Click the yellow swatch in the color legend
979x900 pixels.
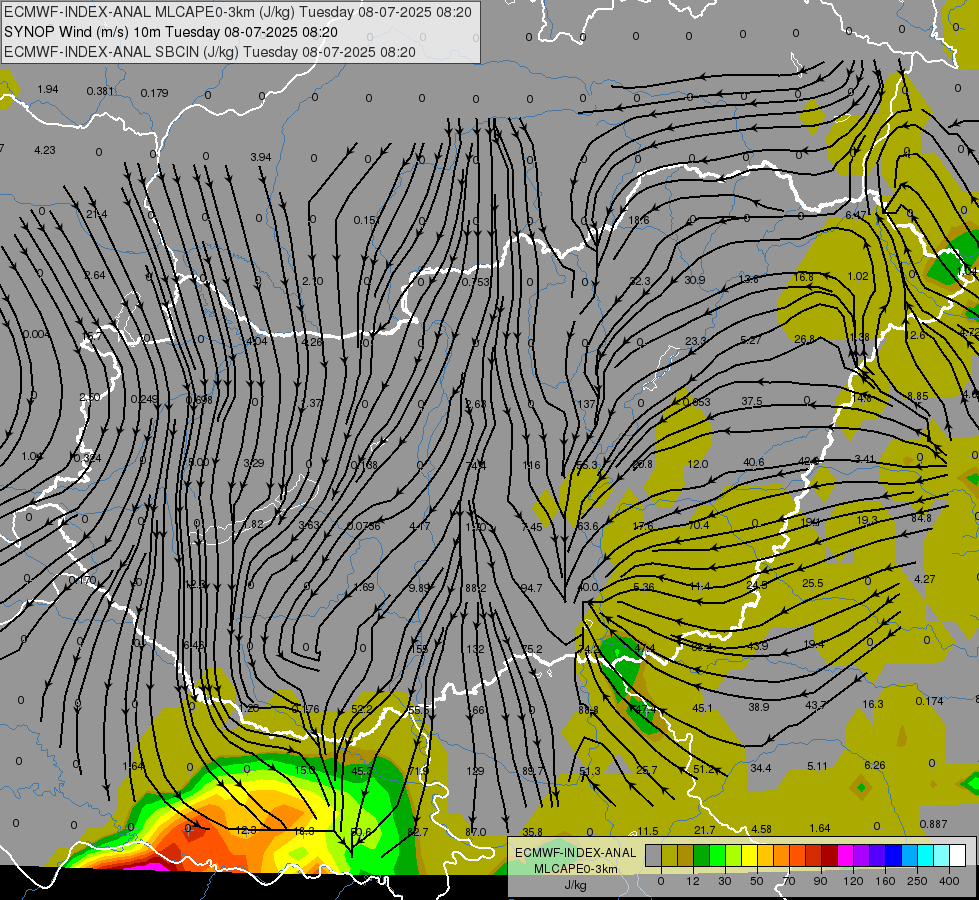[x=750, y=856]
